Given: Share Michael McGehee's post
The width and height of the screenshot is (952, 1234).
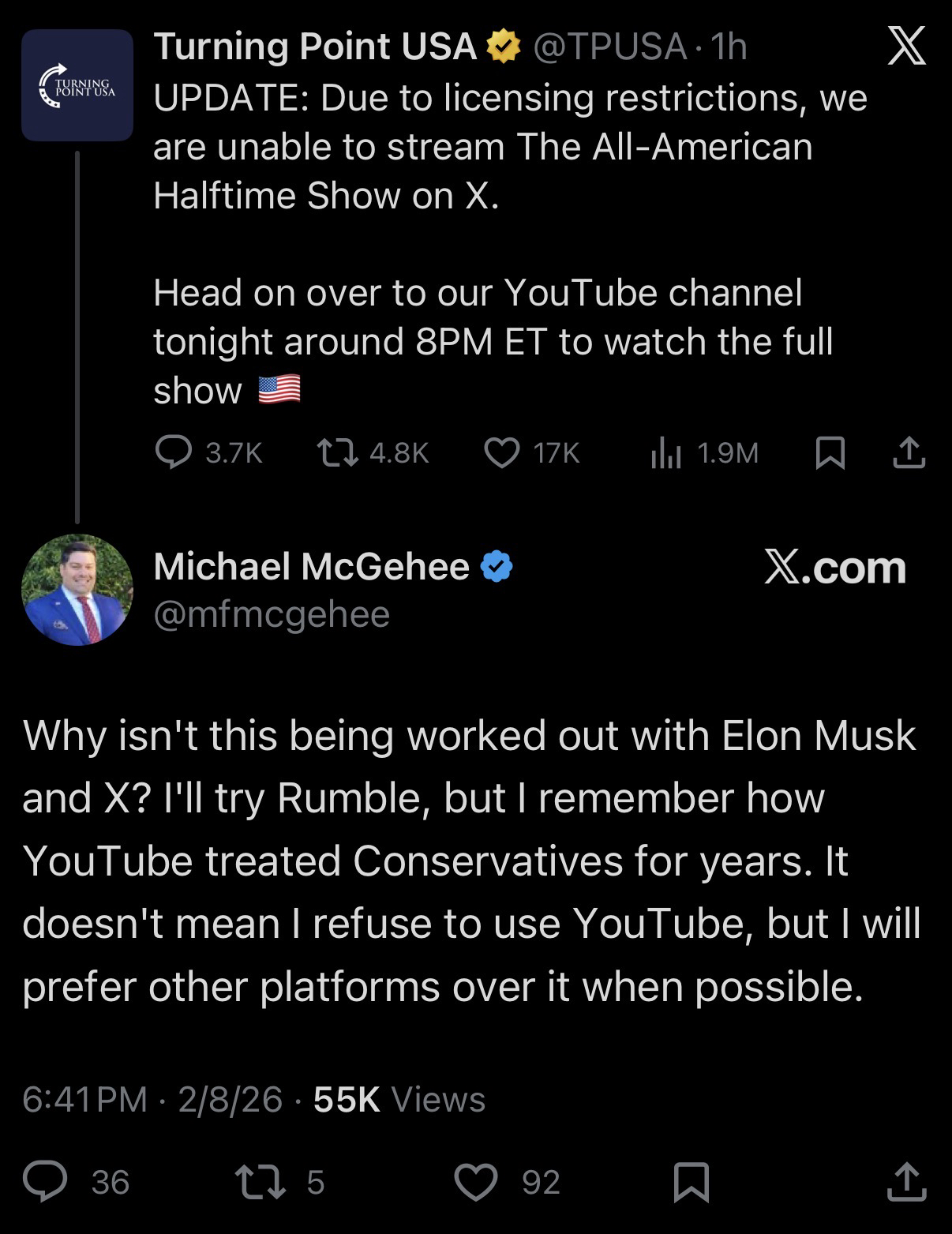Looking at the screenshot, I should (x=905, y=1181).
